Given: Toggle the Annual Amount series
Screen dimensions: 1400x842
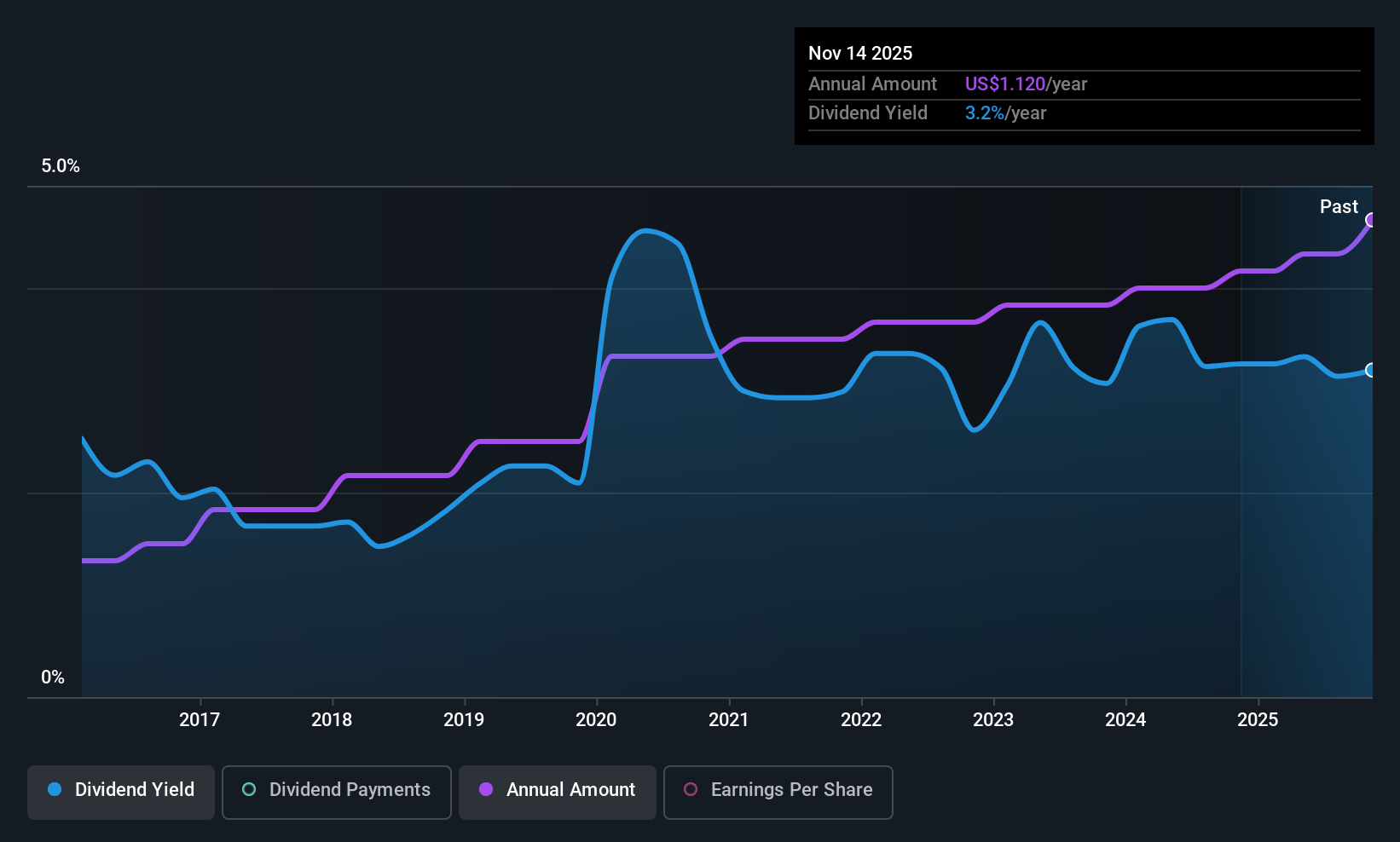Looking at the screenshot, I should click(x=558, y=792).
